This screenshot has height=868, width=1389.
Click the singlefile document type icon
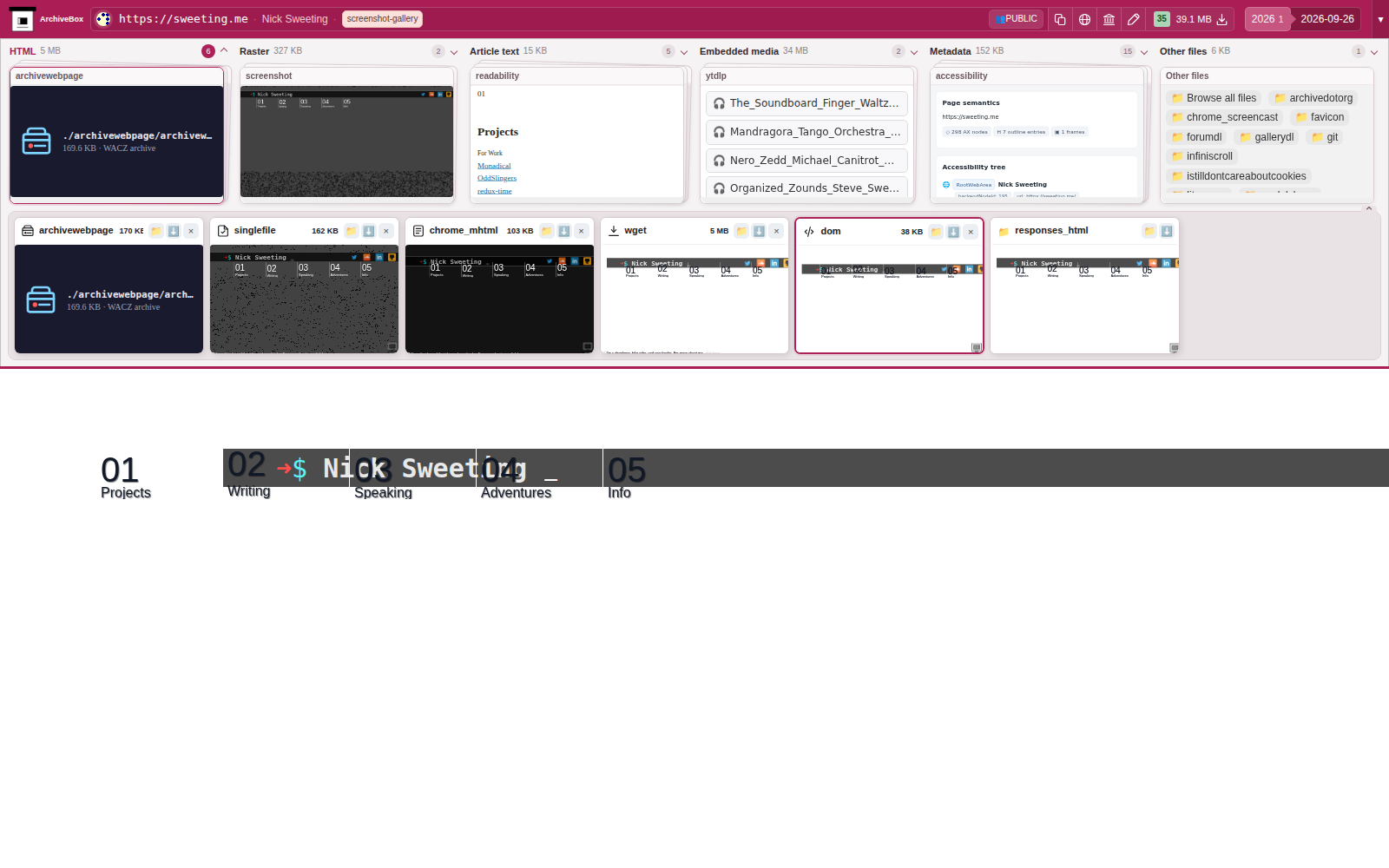click(x=223, y=231)
